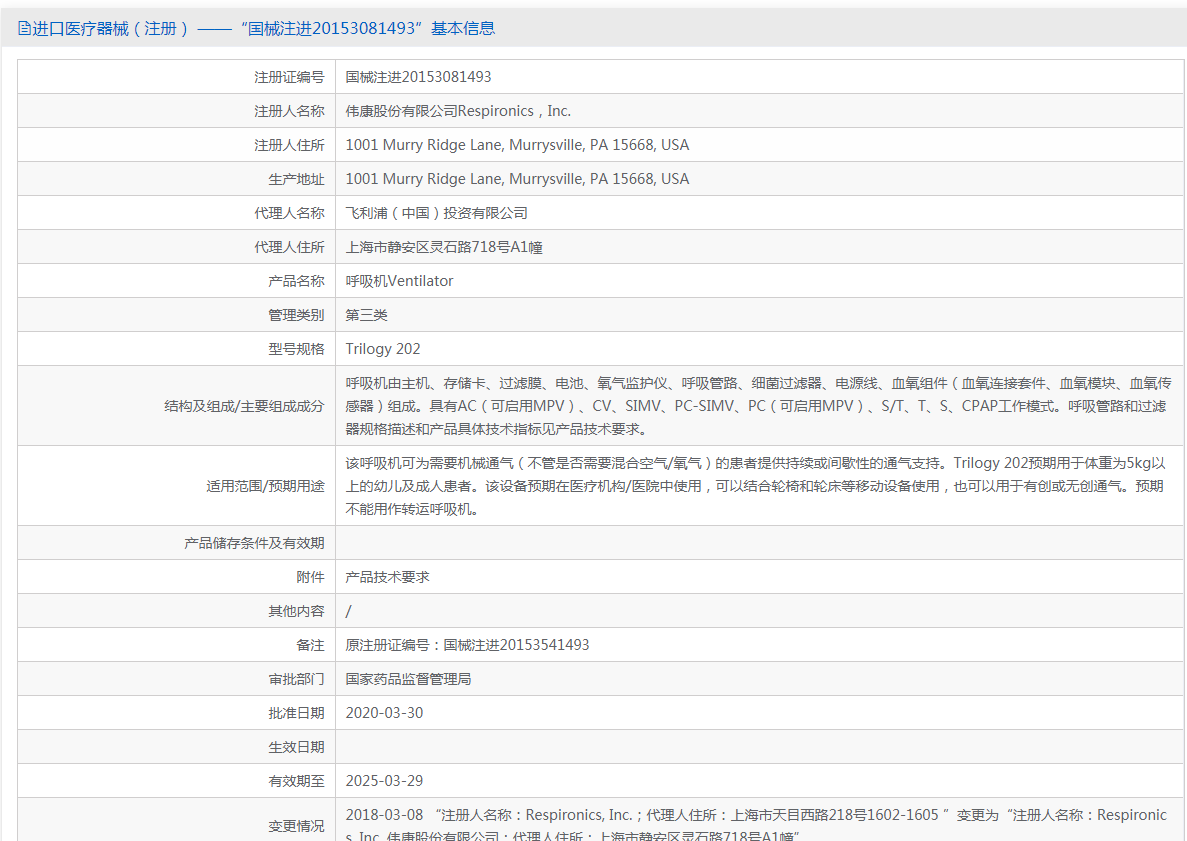Viewport: 1187px width, 841px height.
Task: Click the label '注册人名称'
Action: (x=289, y=111)
